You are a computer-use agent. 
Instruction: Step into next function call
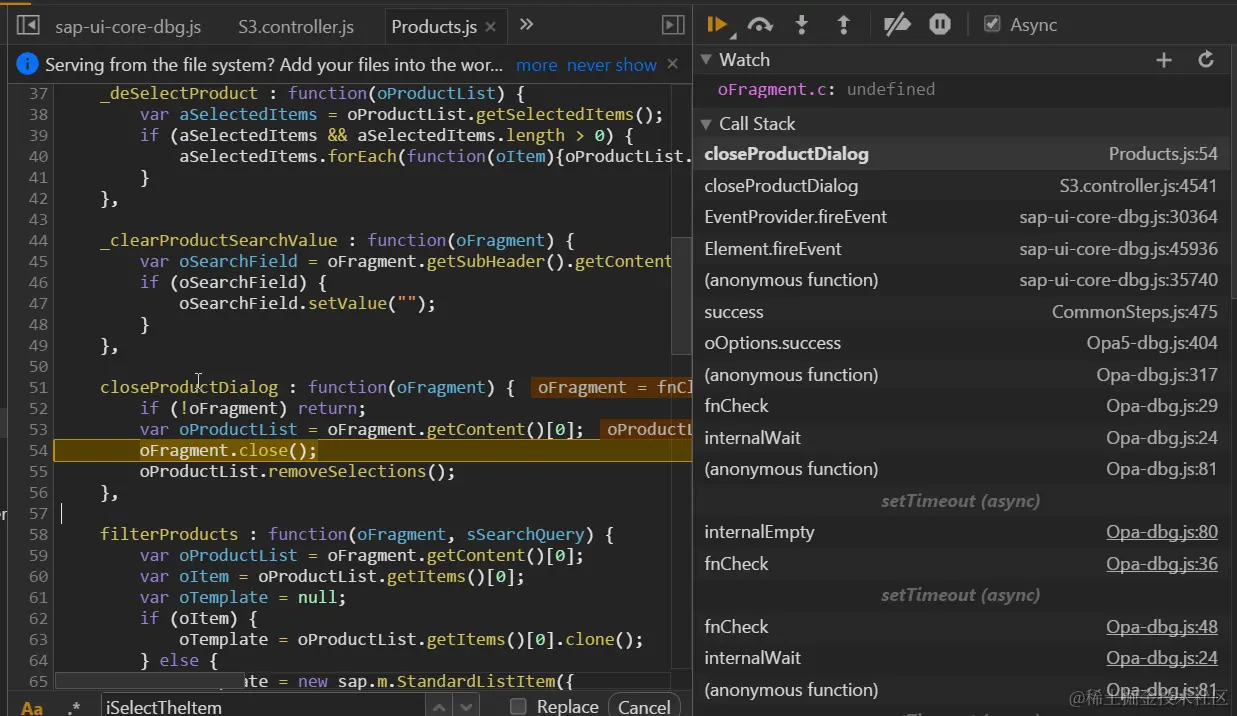801,25
